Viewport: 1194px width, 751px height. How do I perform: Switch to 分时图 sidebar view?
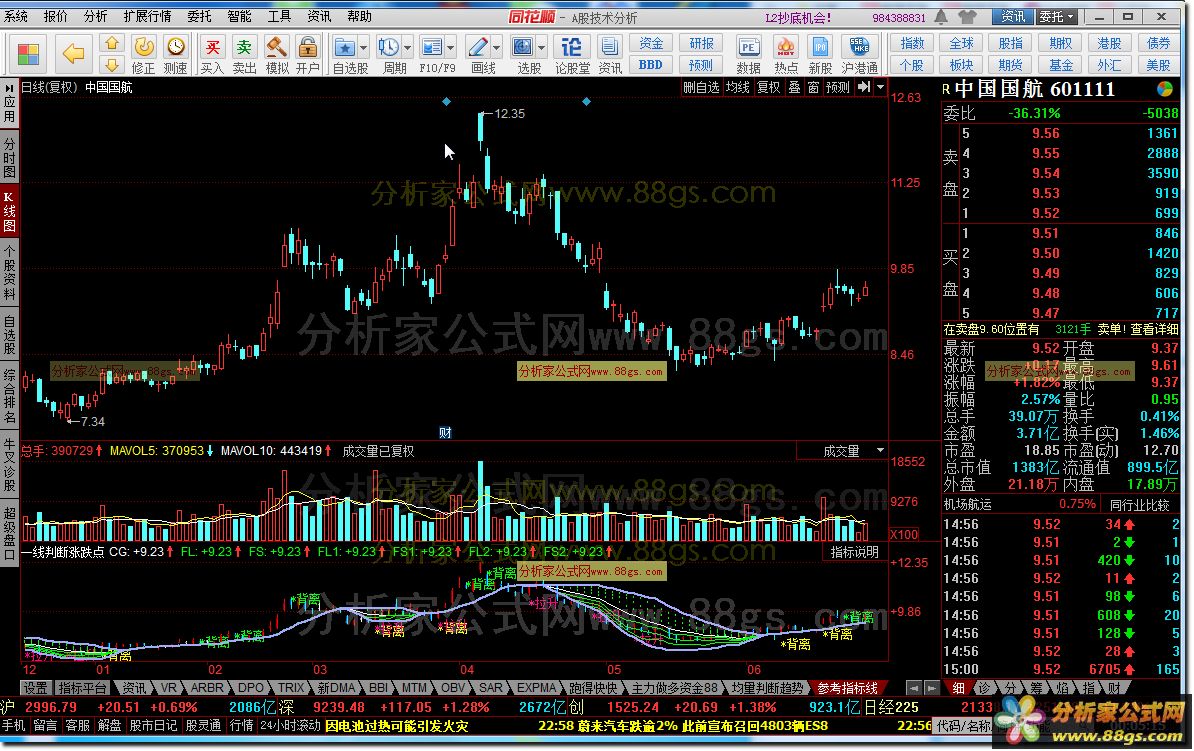click(9, 158)
